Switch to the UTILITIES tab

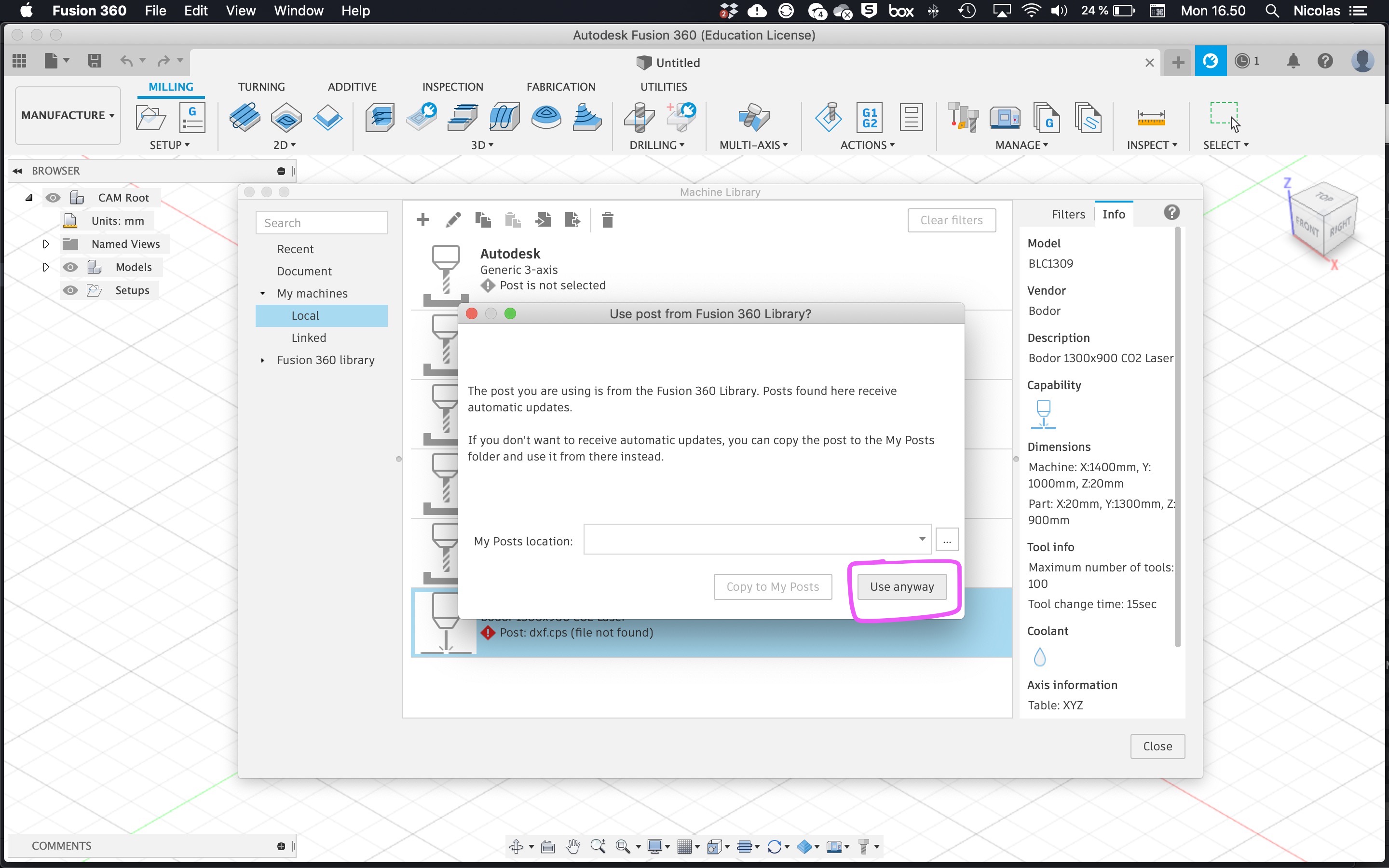[x=664, y=87]
